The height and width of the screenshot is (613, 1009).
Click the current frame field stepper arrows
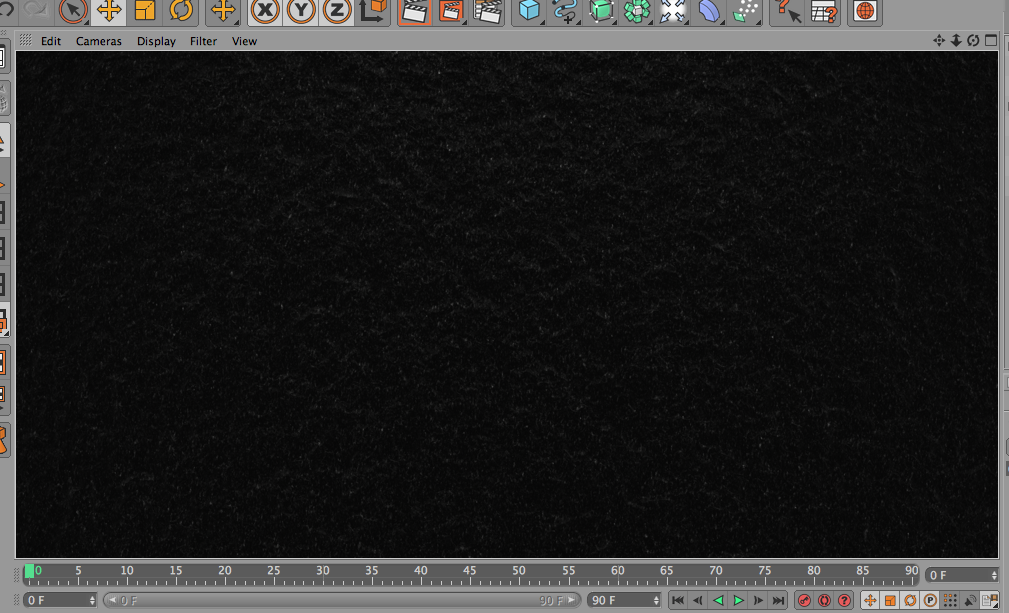(994, 575)
